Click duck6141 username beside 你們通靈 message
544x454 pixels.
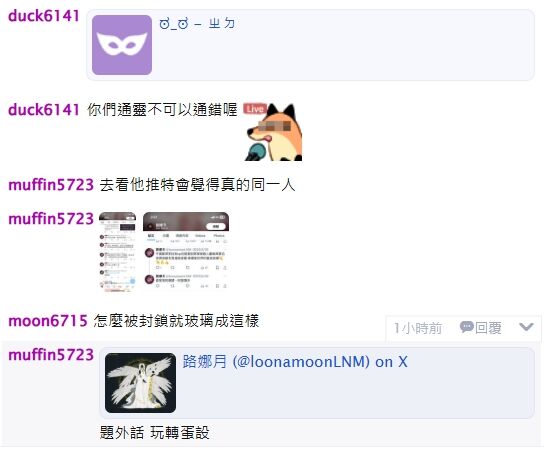click(x=44, y=110)
